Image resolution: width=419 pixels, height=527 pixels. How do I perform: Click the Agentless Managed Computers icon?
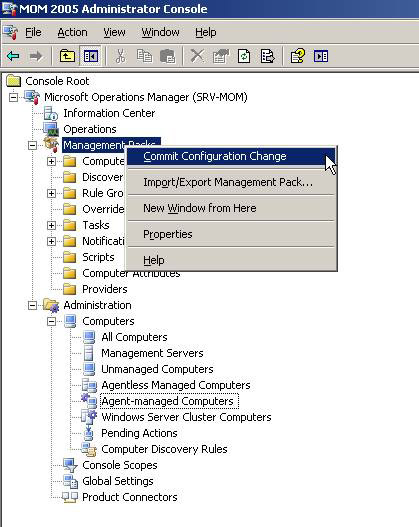click(89, 385)
